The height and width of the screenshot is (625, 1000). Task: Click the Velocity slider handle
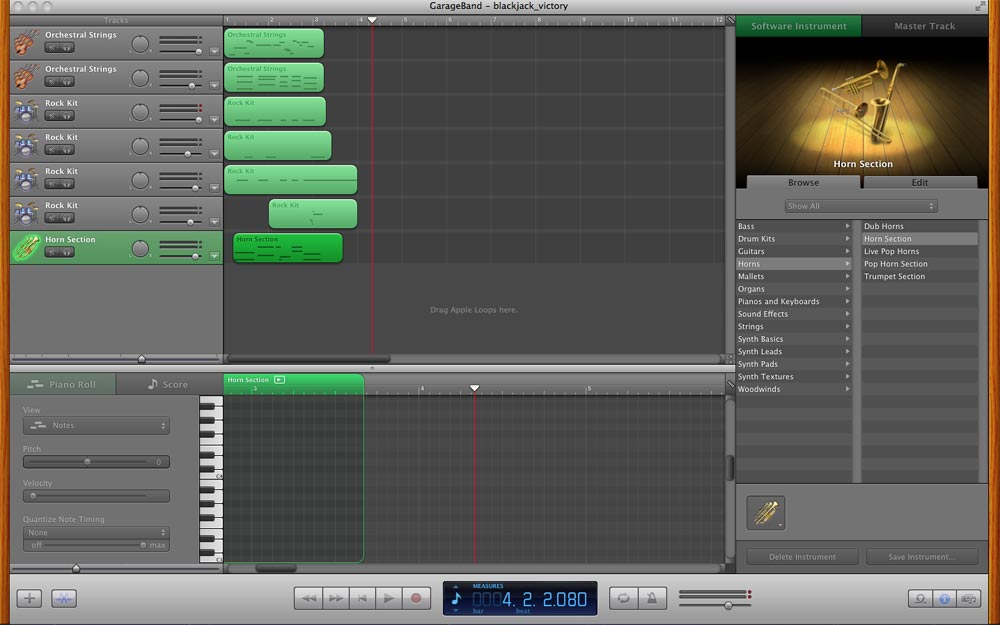click(x=33, y=496)
